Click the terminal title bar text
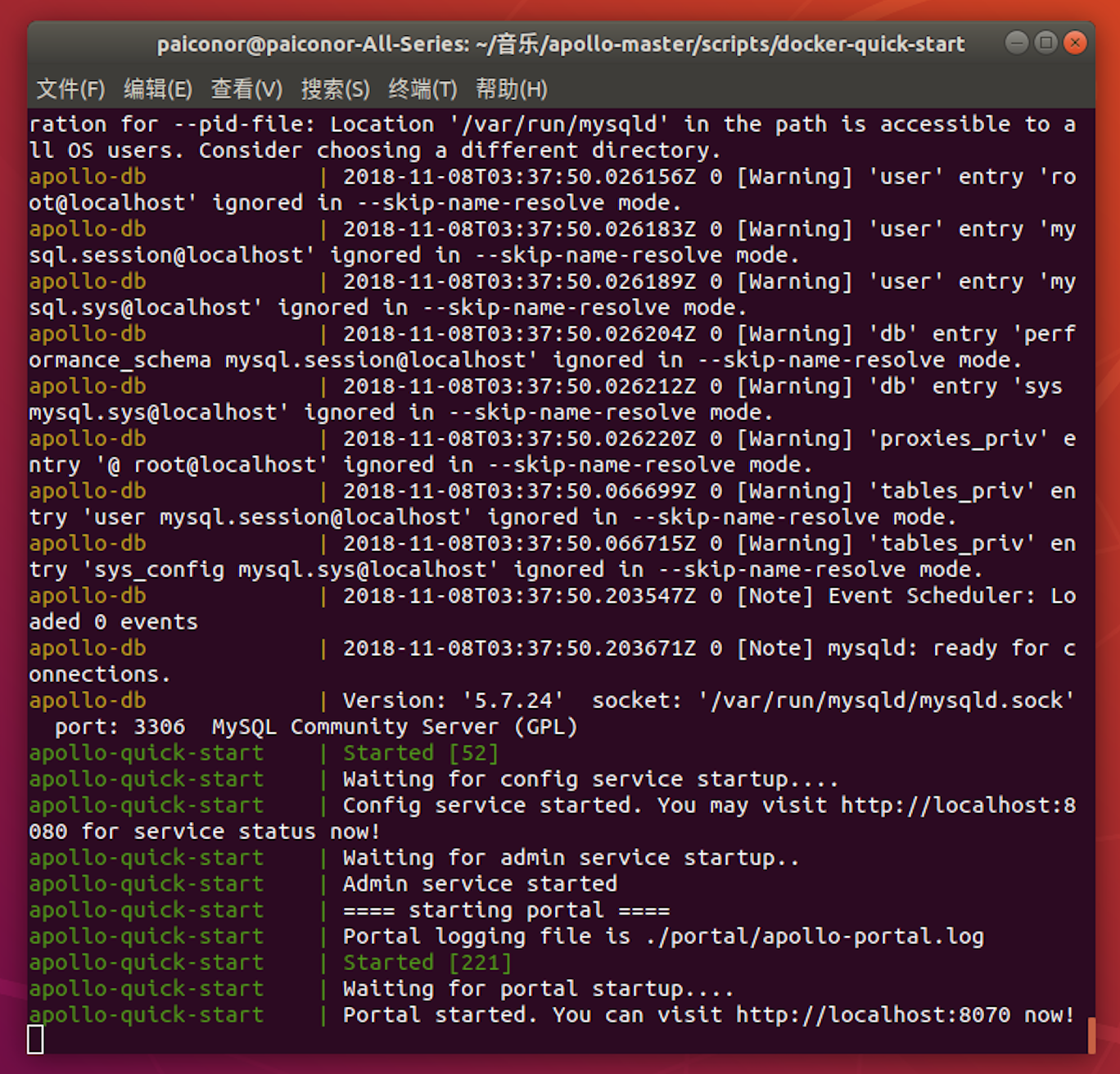1120x1074 pixels. (561, 44)
